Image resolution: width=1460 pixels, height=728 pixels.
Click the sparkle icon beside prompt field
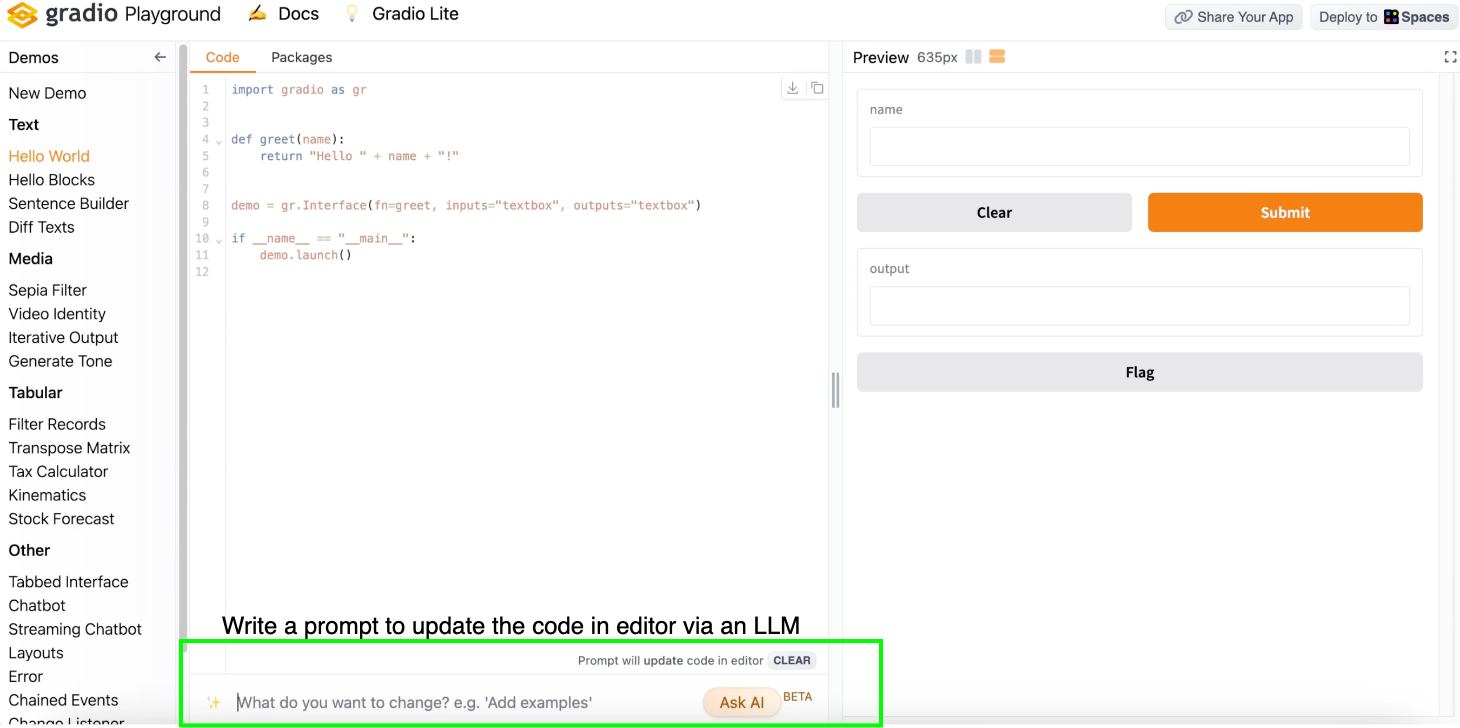pyautogui.click(x=213, y=702)
